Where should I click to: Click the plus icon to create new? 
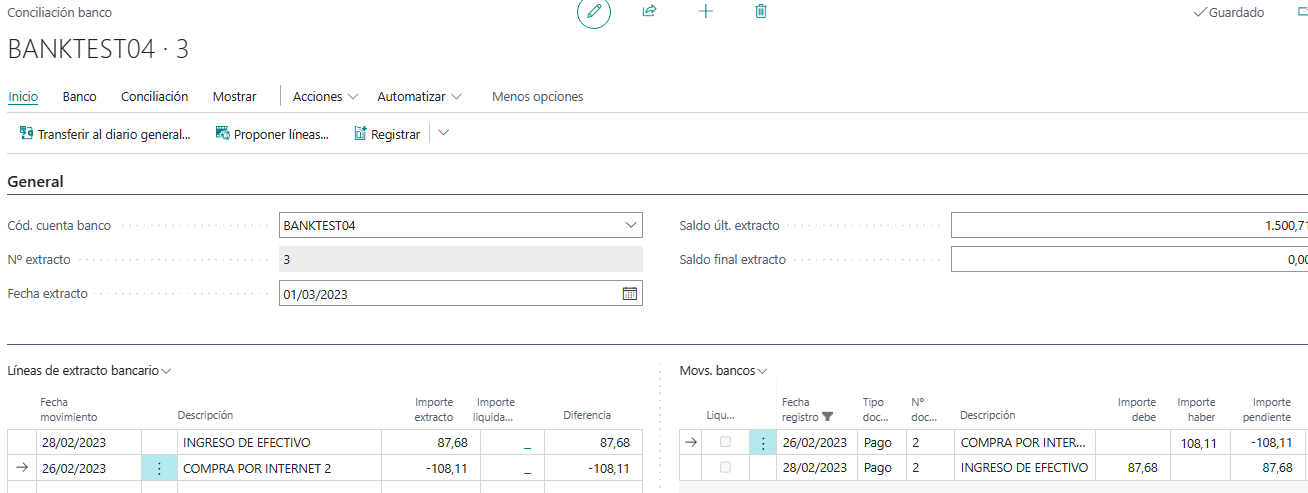(x=705, y=12)
